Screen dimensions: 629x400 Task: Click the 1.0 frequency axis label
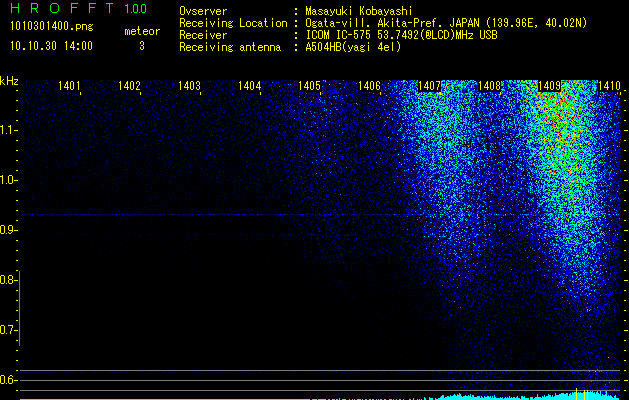[x=8, y=180]
